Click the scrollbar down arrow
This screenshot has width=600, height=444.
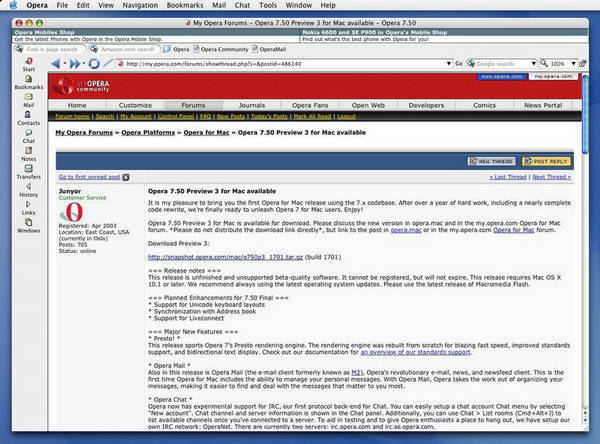pos(585,420)
